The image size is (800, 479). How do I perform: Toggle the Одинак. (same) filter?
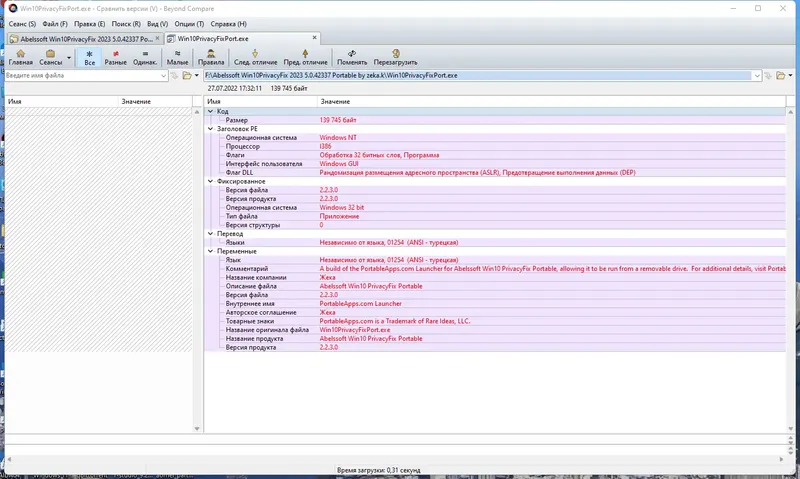click(145, 57)
